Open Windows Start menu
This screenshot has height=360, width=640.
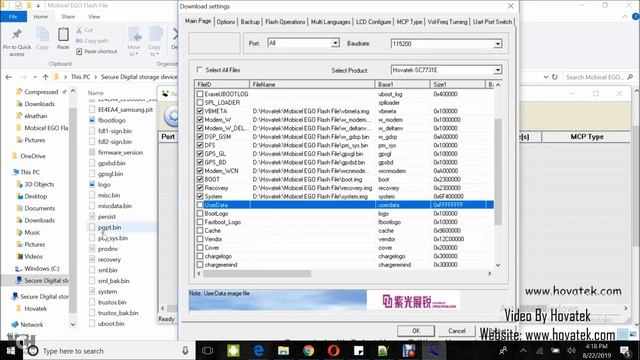(11, 351)
